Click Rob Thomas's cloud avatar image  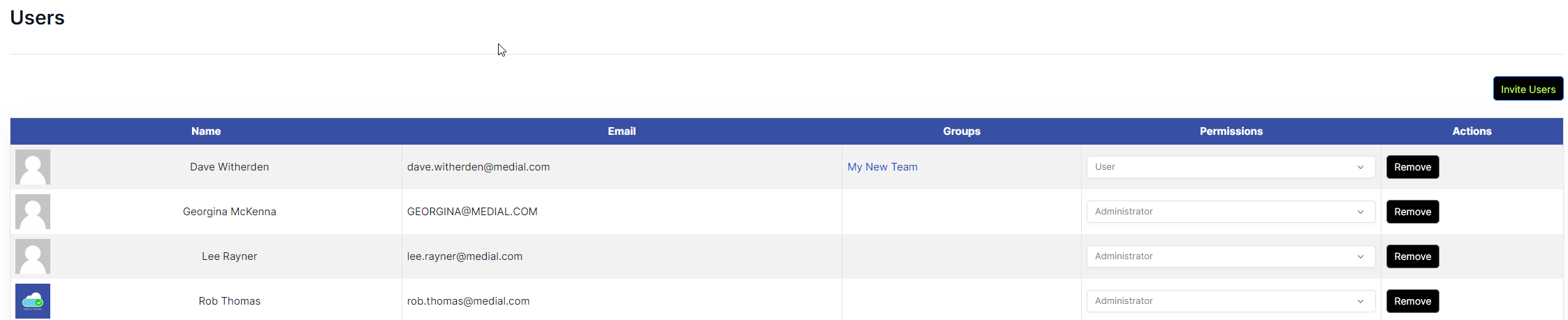[x=33, y=301]
